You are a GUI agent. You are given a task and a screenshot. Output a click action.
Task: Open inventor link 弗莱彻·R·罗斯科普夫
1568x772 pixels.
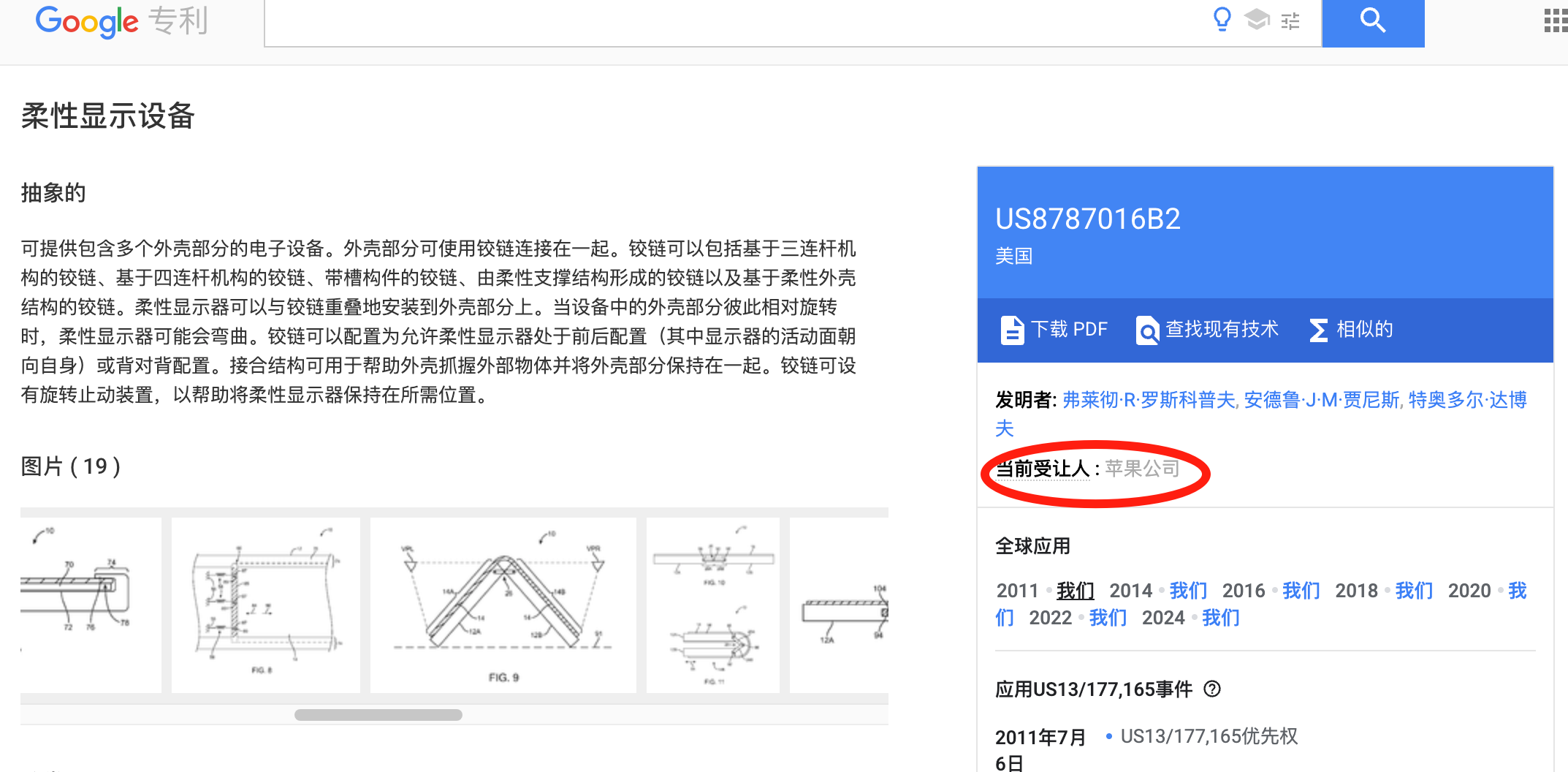coord(1149,400)
